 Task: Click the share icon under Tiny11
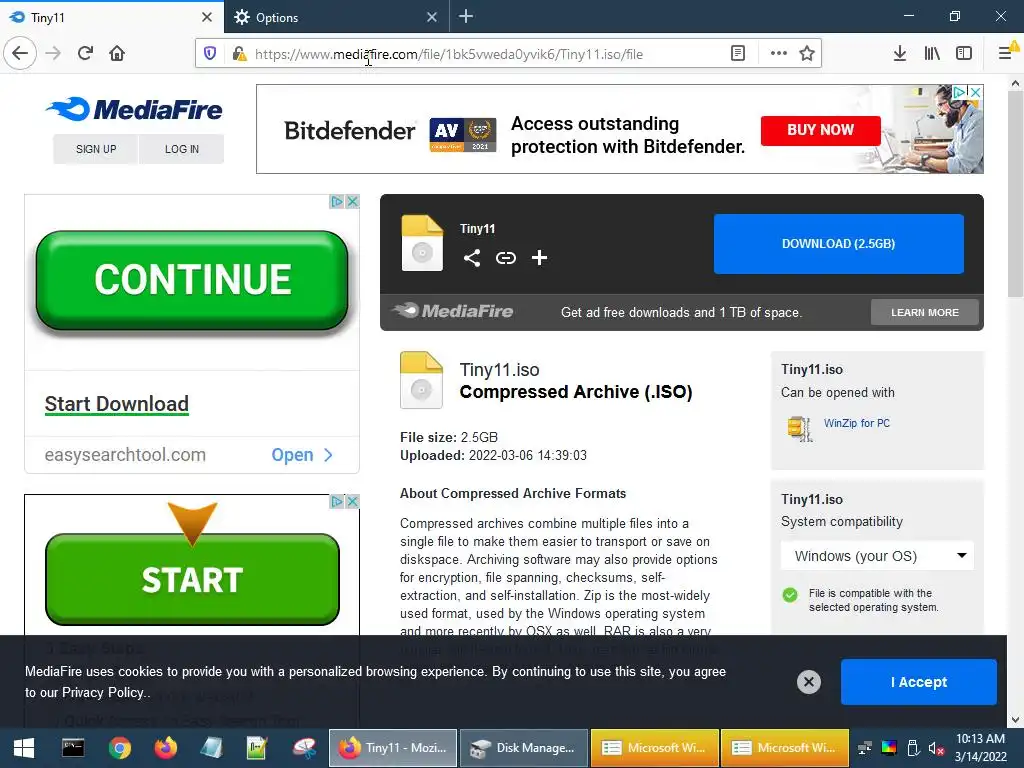[472, 258]
